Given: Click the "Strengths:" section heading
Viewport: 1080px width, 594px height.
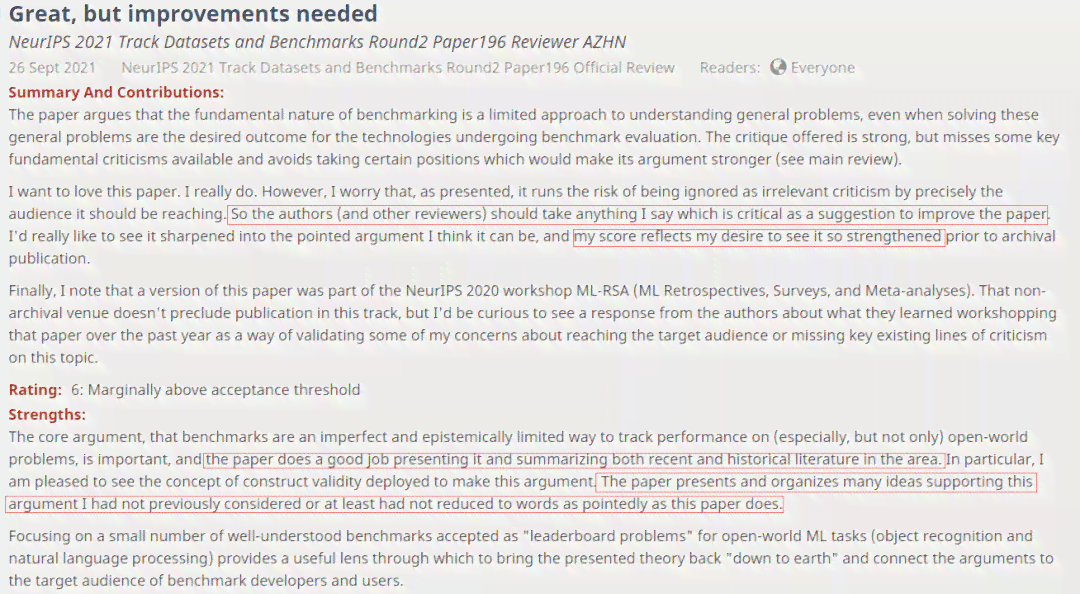Looking at the screenshot, I should (47, 415).
